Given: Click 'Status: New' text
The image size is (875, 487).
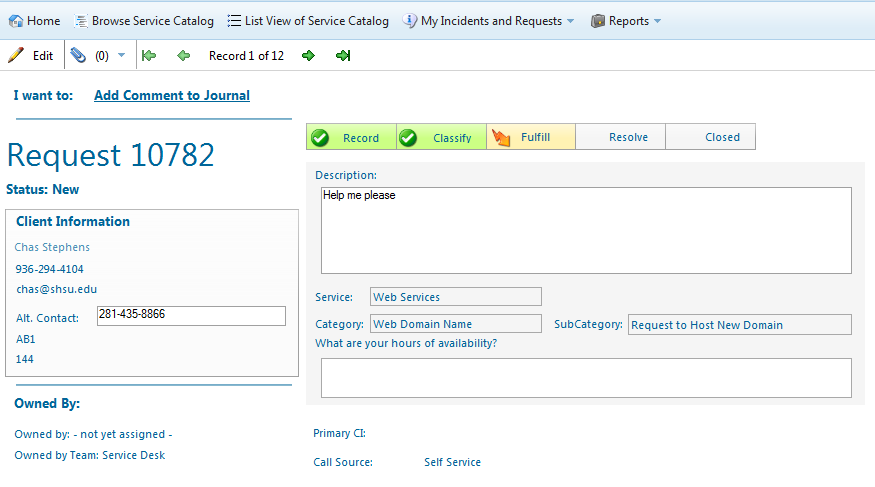Looking at the screenshot, I should tap(42, 190).
